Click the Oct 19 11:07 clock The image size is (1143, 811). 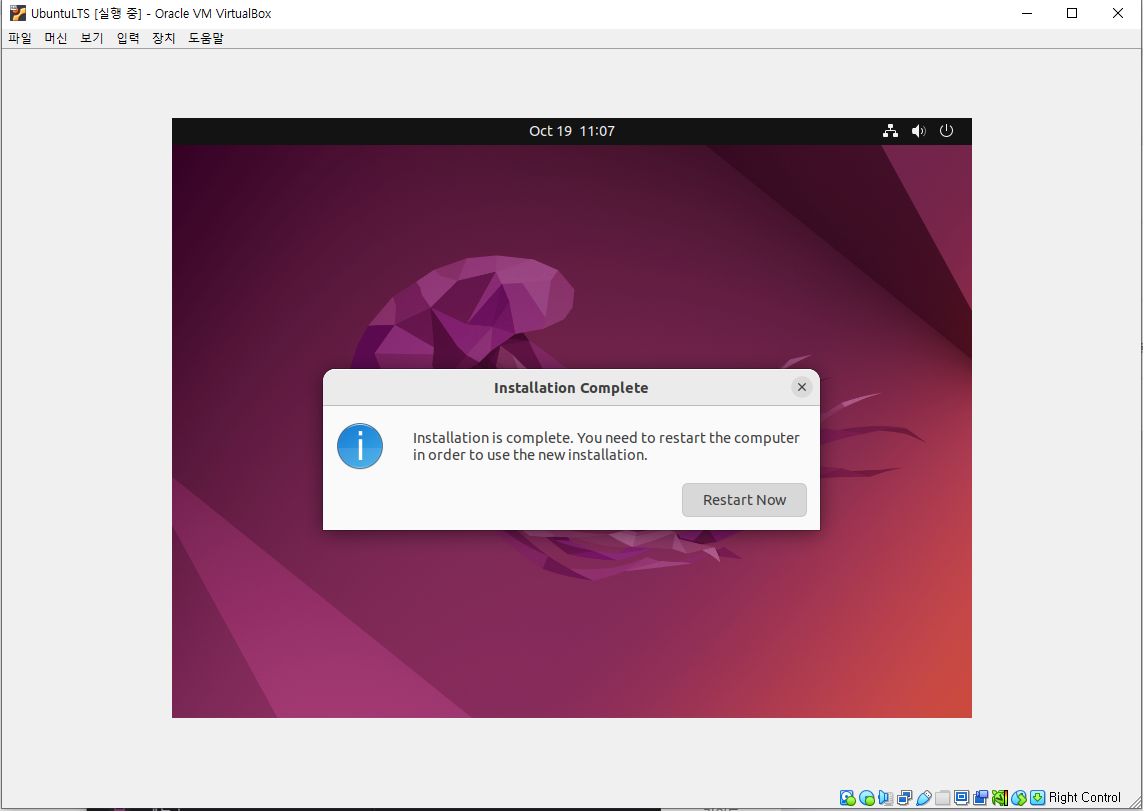[x=572, y=131]
